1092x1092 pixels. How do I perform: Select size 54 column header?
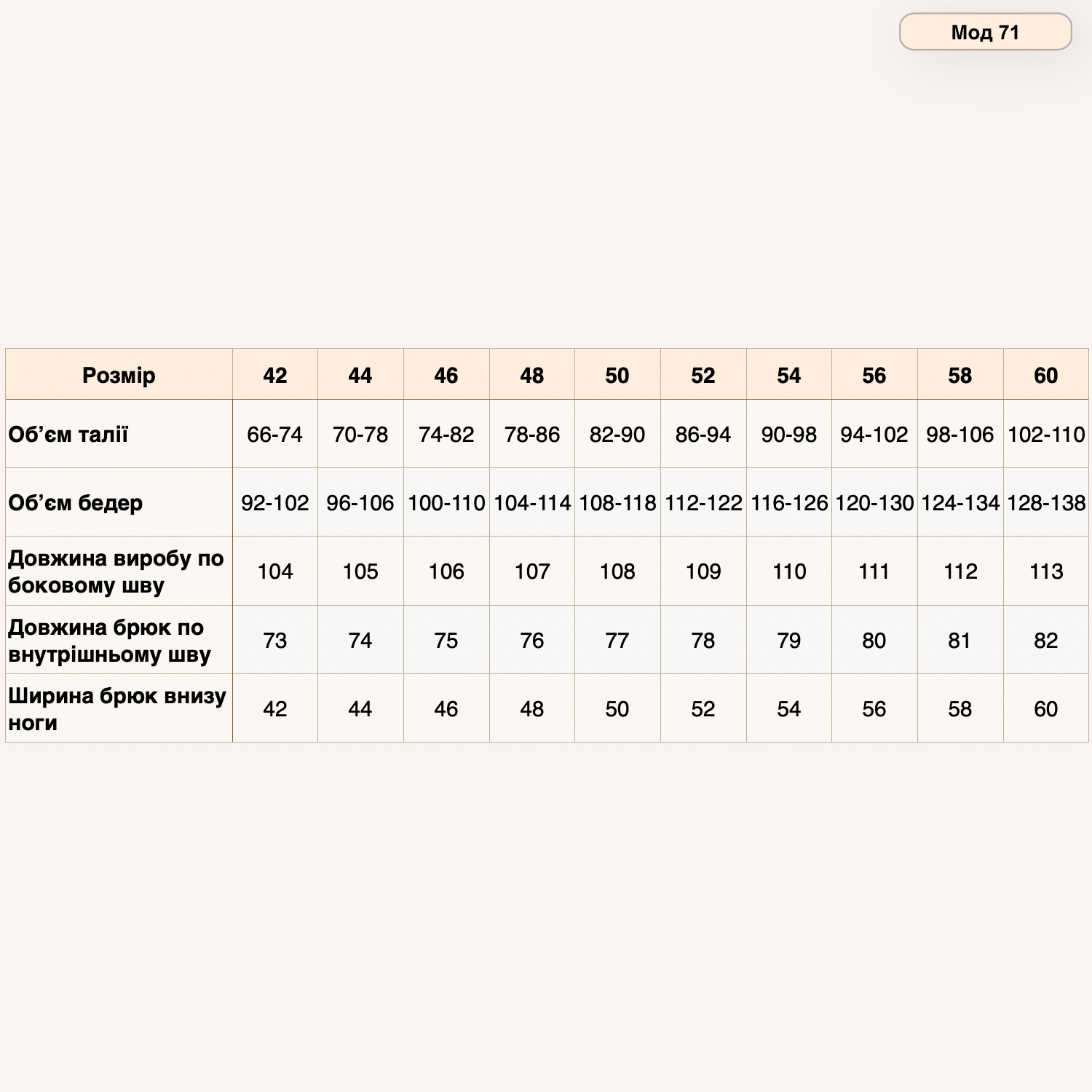789,374
